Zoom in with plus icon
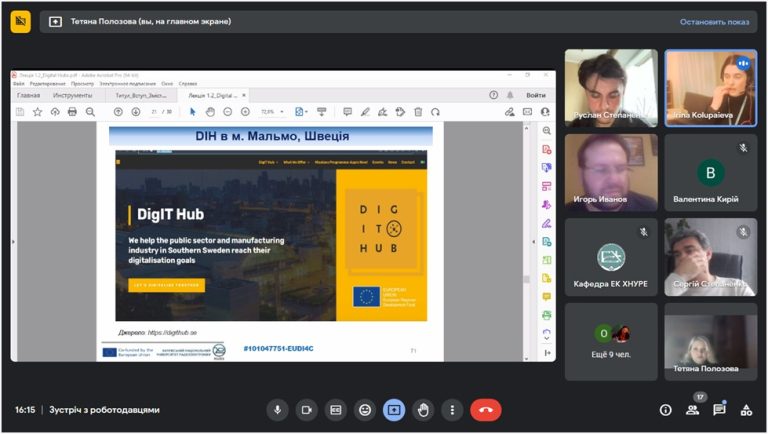 pyautogui.click(x=245, y=112)
